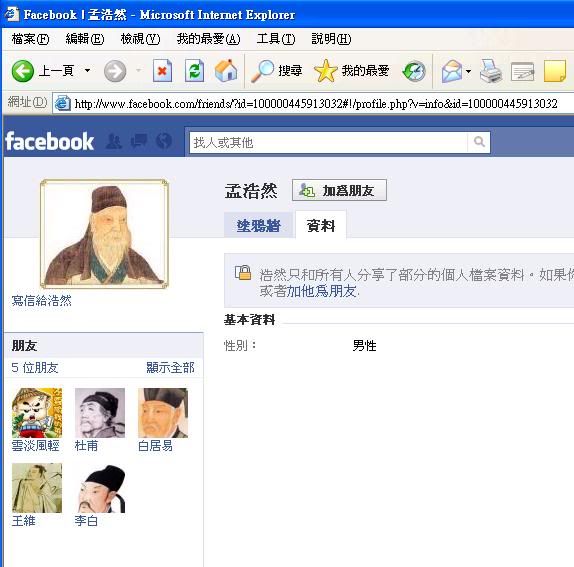Image resolution: width=574 pixels, height=567 pixels.
Task: Open 杜甫 friend thumbnail
Action: pos(100,413)
